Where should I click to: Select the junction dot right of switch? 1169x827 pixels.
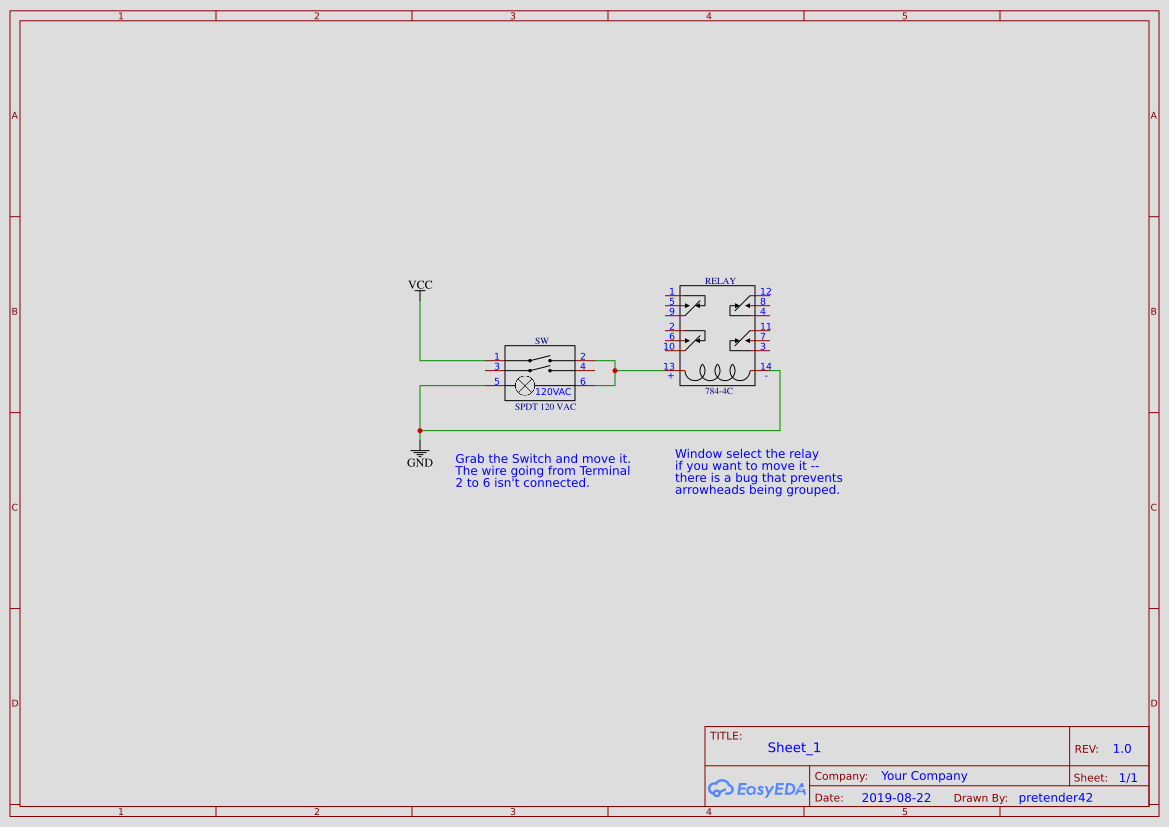[x=615, y=371]
